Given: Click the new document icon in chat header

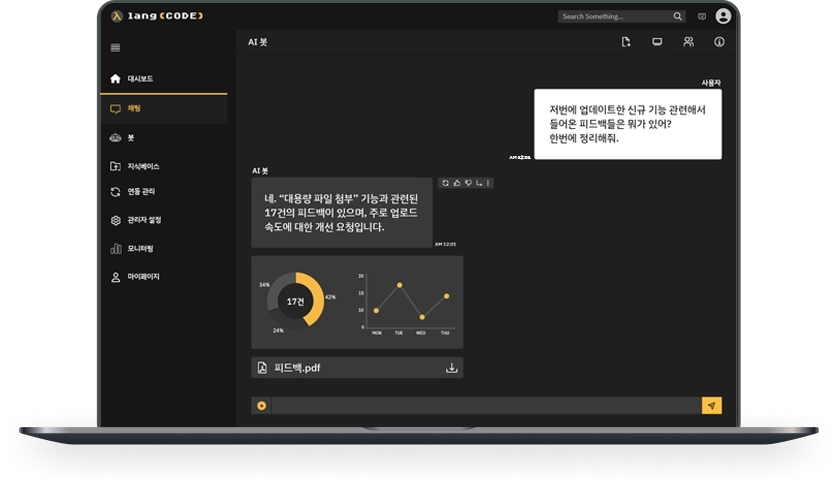Looking at the screenshot, I should [x=626, y=42].
